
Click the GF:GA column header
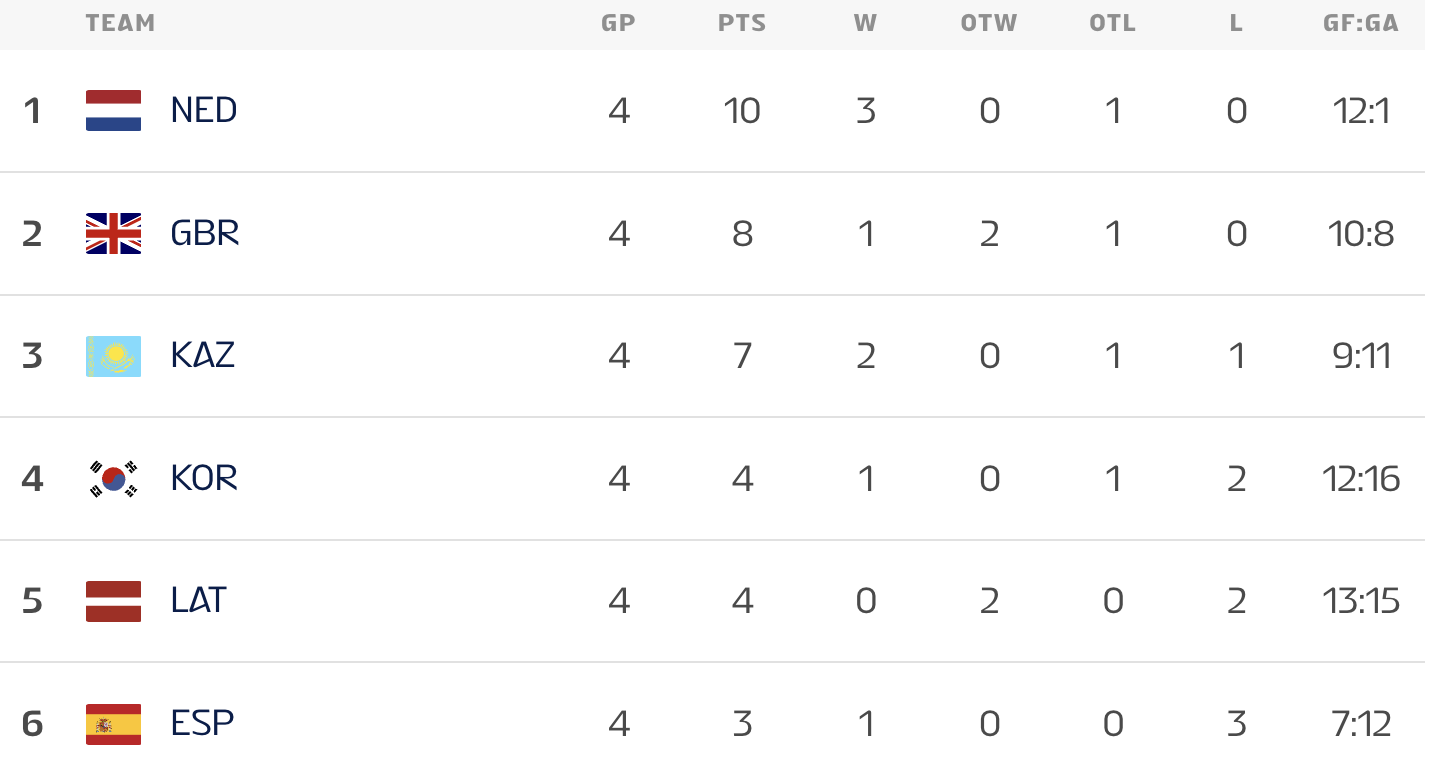(1361, 23)
